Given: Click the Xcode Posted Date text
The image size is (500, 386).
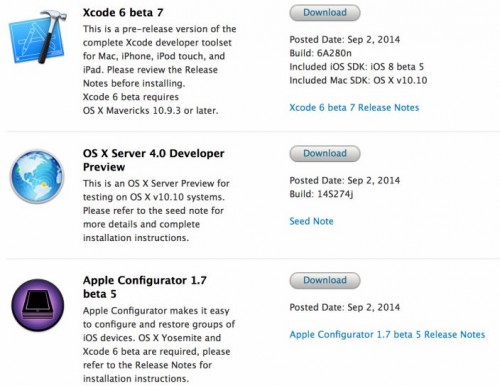Looking at the screenshot, I should 344,40.
